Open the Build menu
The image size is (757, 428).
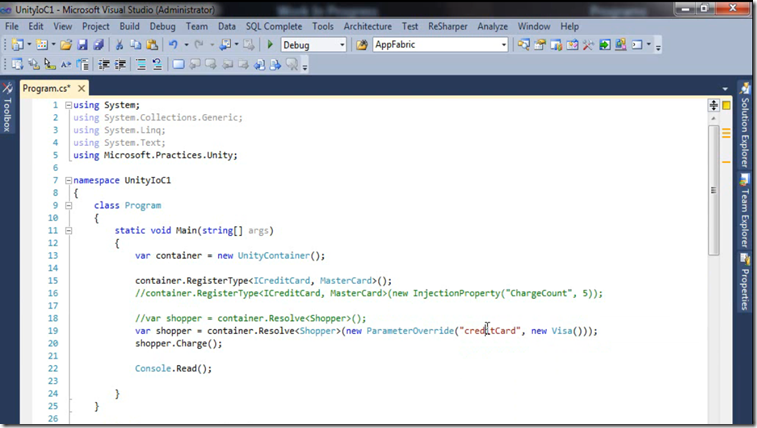[129, 27]
